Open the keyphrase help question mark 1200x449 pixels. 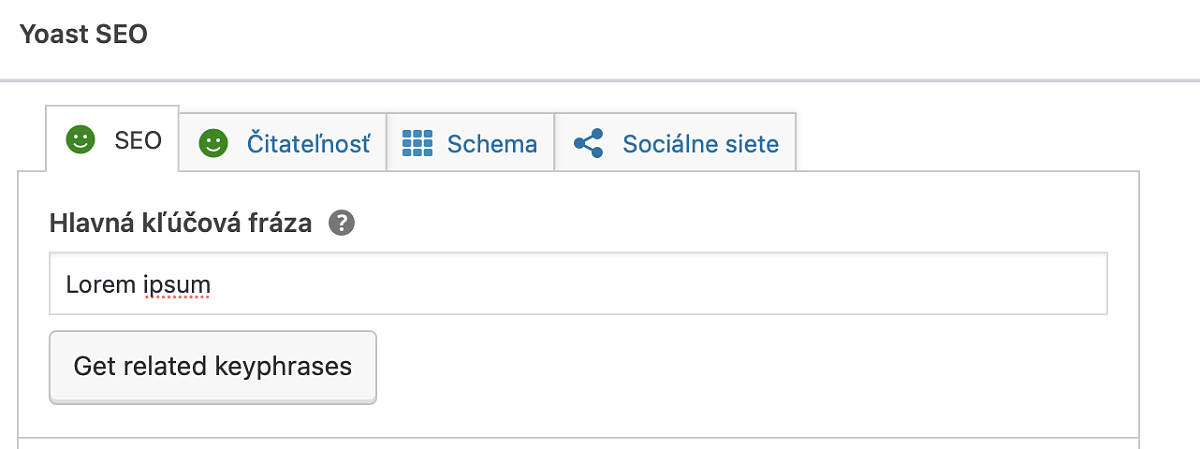click(342, 223)
